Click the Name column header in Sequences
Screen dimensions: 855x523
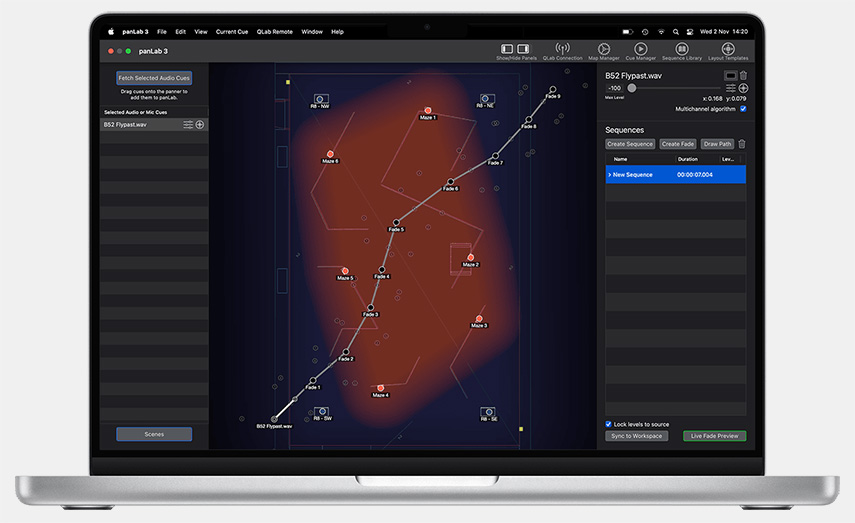click(621, 159)
